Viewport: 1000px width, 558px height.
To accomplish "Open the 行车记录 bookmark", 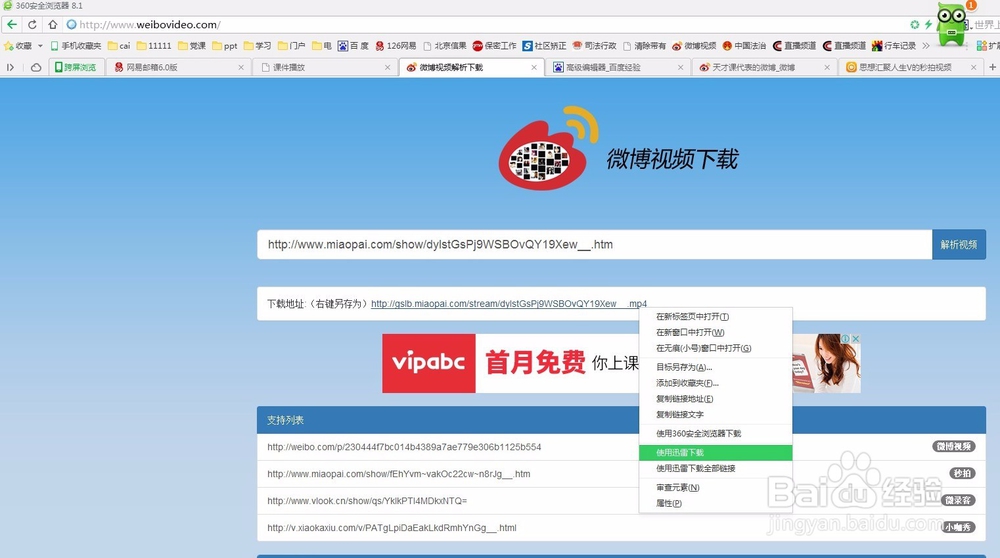I will (x=894, y=46).
